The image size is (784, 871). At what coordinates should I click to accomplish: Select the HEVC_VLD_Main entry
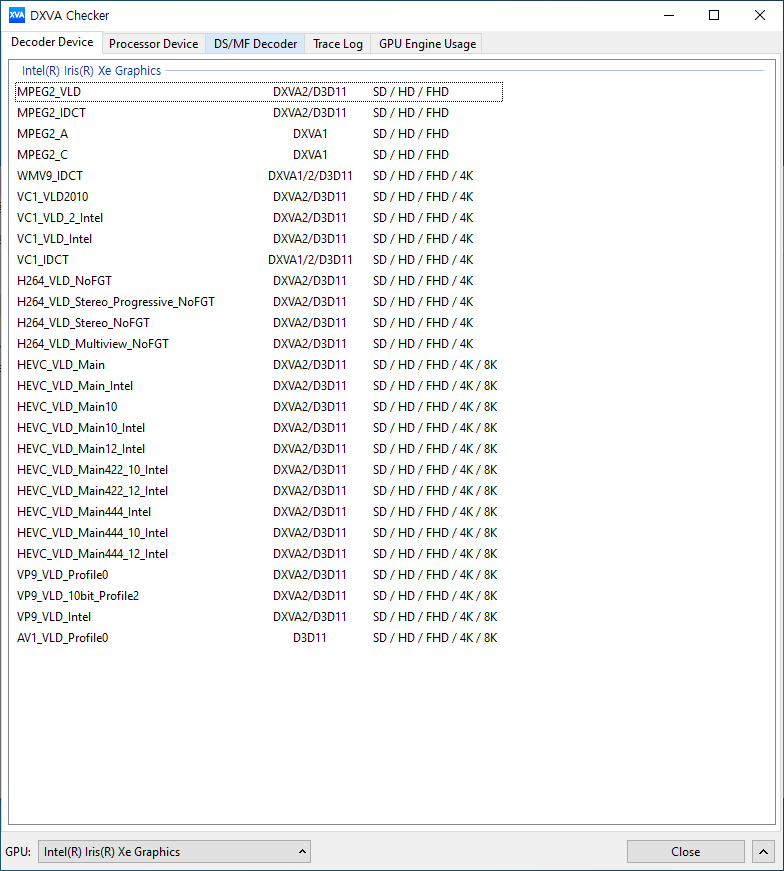259,365
